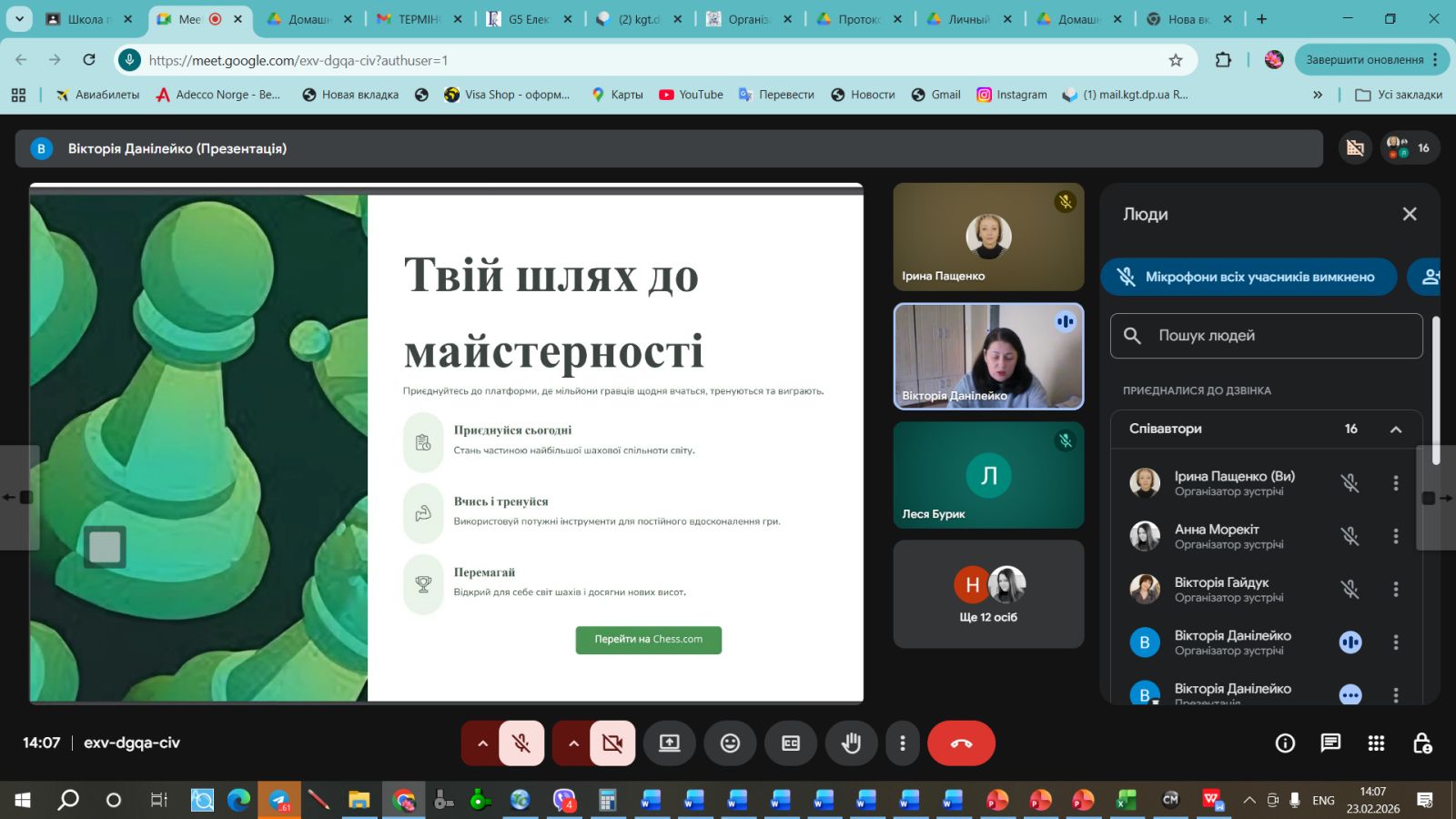The height and width of the screenshot is (819, 1456).
Task: Toggle camera on or off
Action: click(x=612, y=743)
